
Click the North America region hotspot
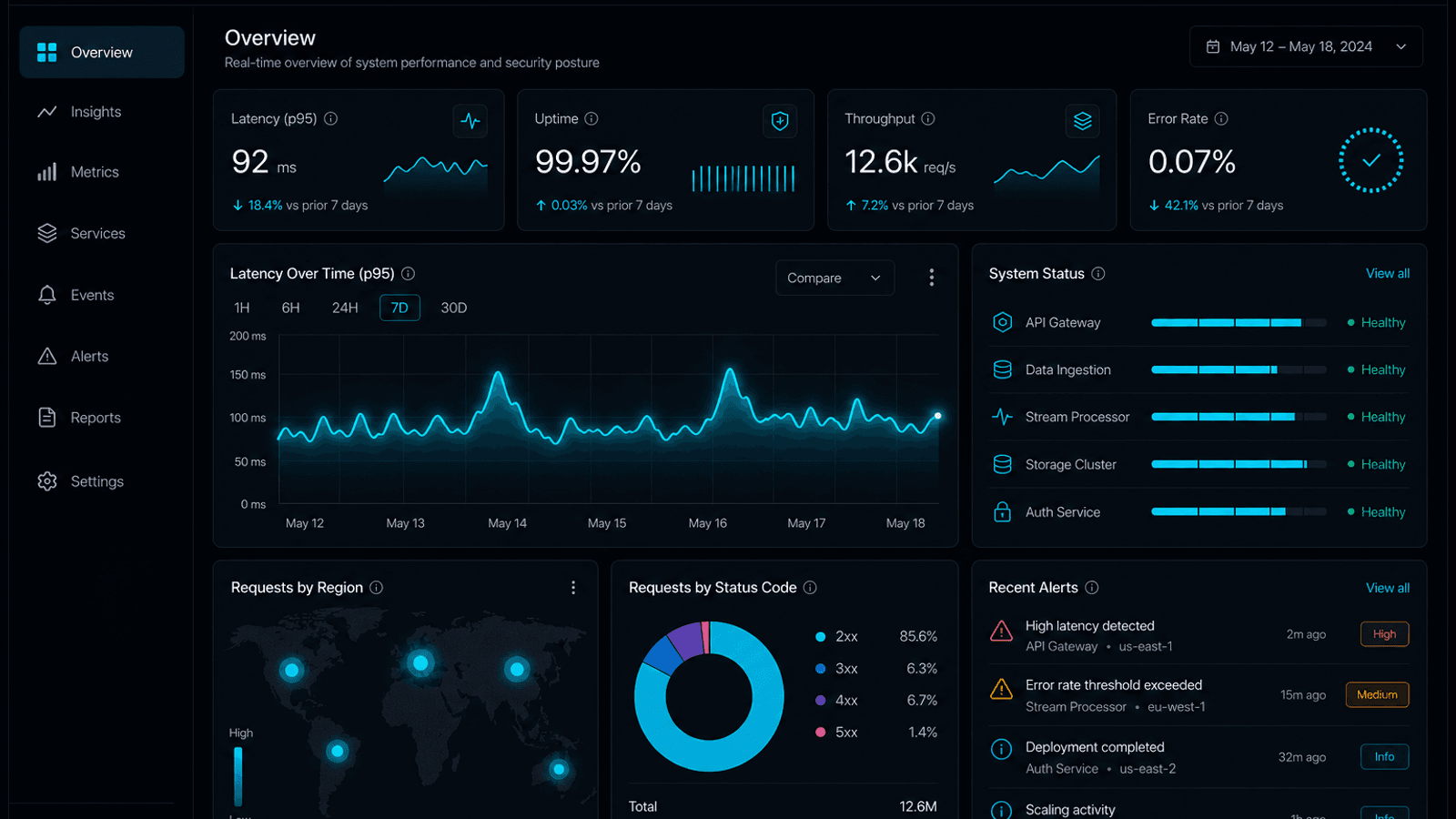coord(291,671)
